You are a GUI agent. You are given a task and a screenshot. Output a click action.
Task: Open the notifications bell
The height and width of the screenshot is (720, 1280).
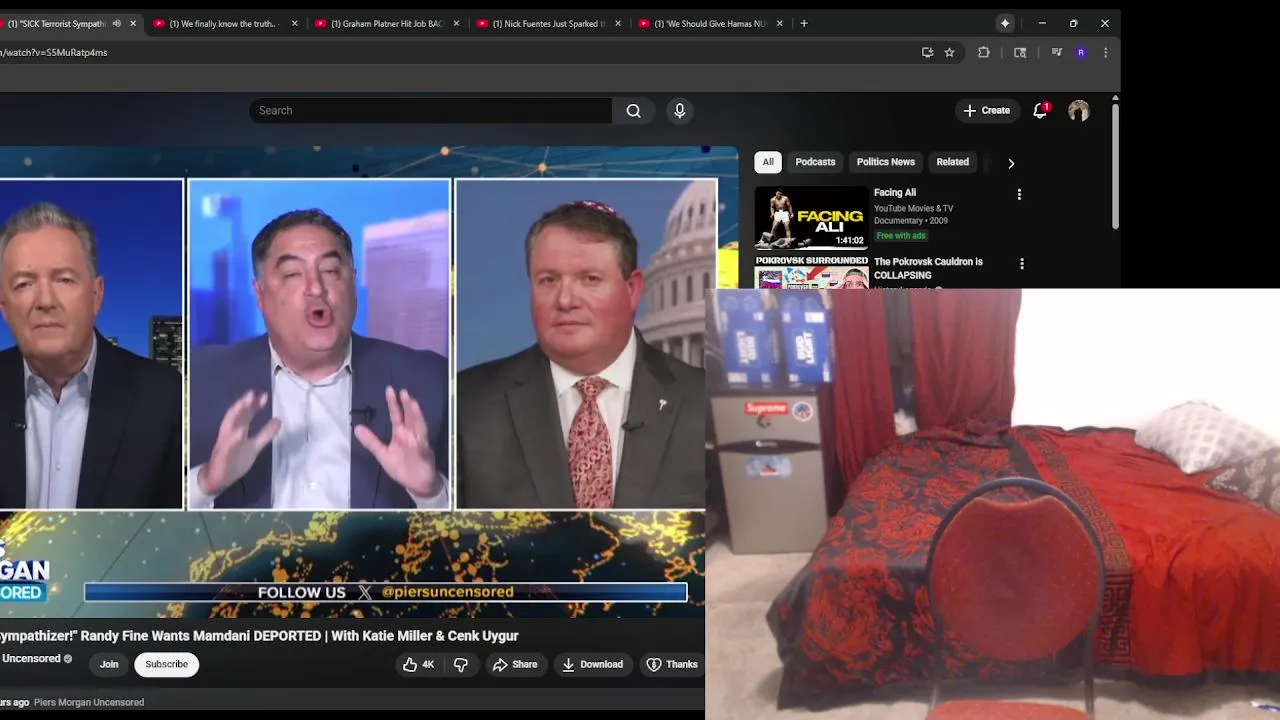click(1040, 111)
